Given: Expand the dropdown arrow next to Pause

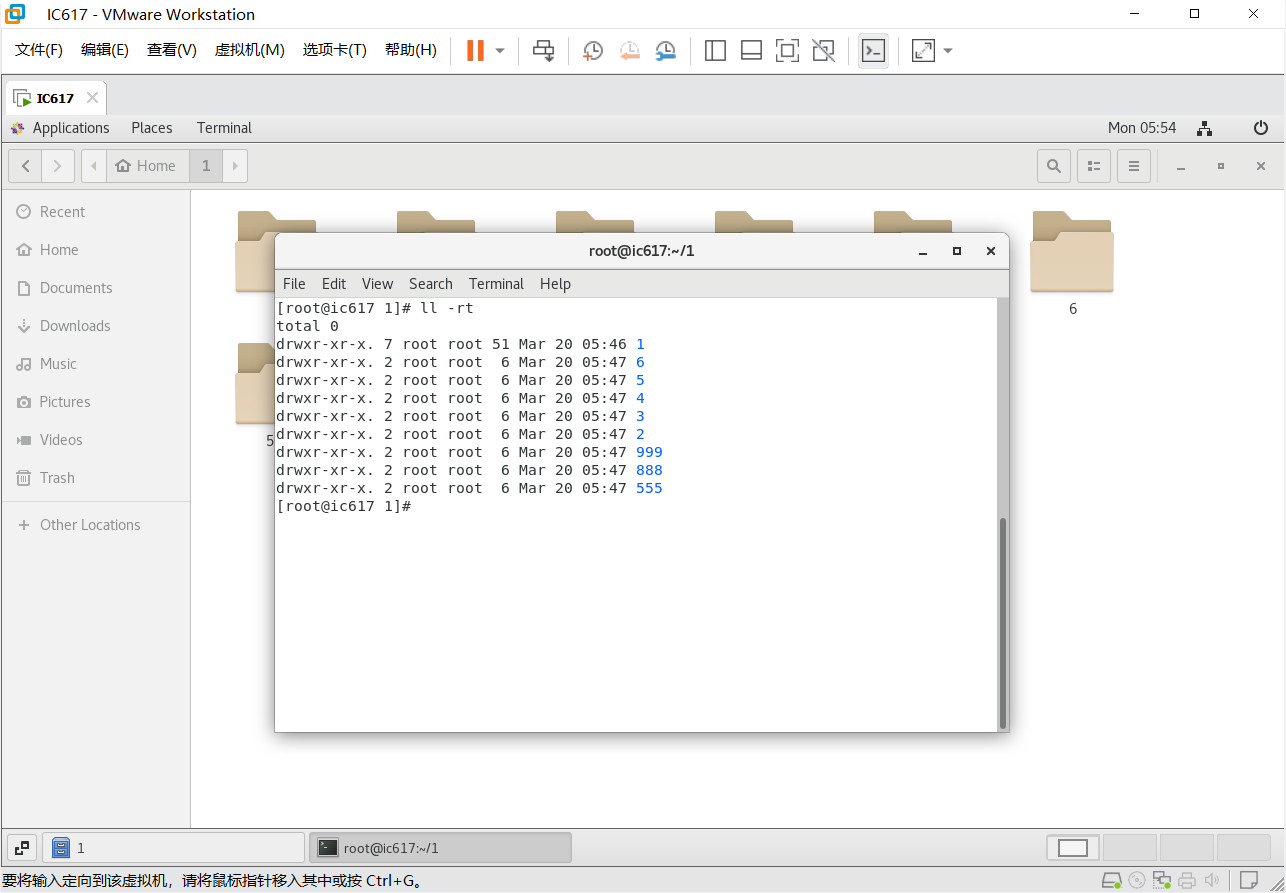Looking at the screenshot, I should (x=500, y=50).
